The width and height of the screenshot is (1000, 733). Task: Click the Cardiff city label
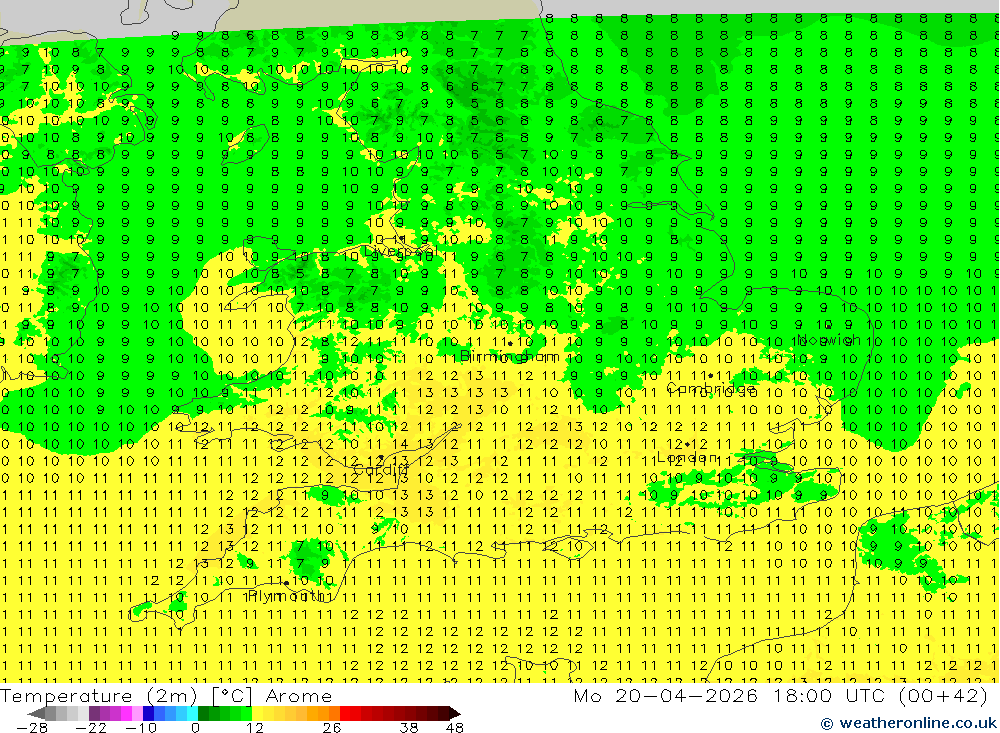click(x=380, y=470)
